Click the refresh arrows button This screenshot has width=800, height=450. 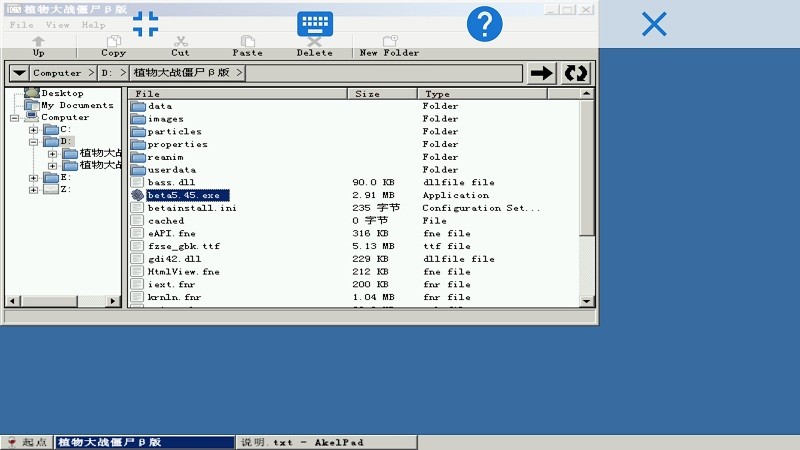576,73
